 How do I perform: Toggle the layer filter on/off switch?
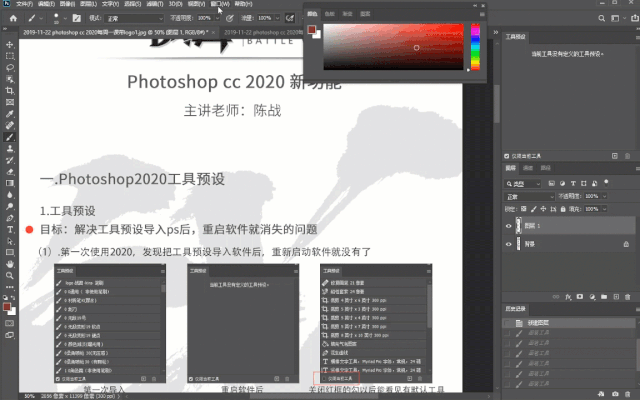coord(606,182)
